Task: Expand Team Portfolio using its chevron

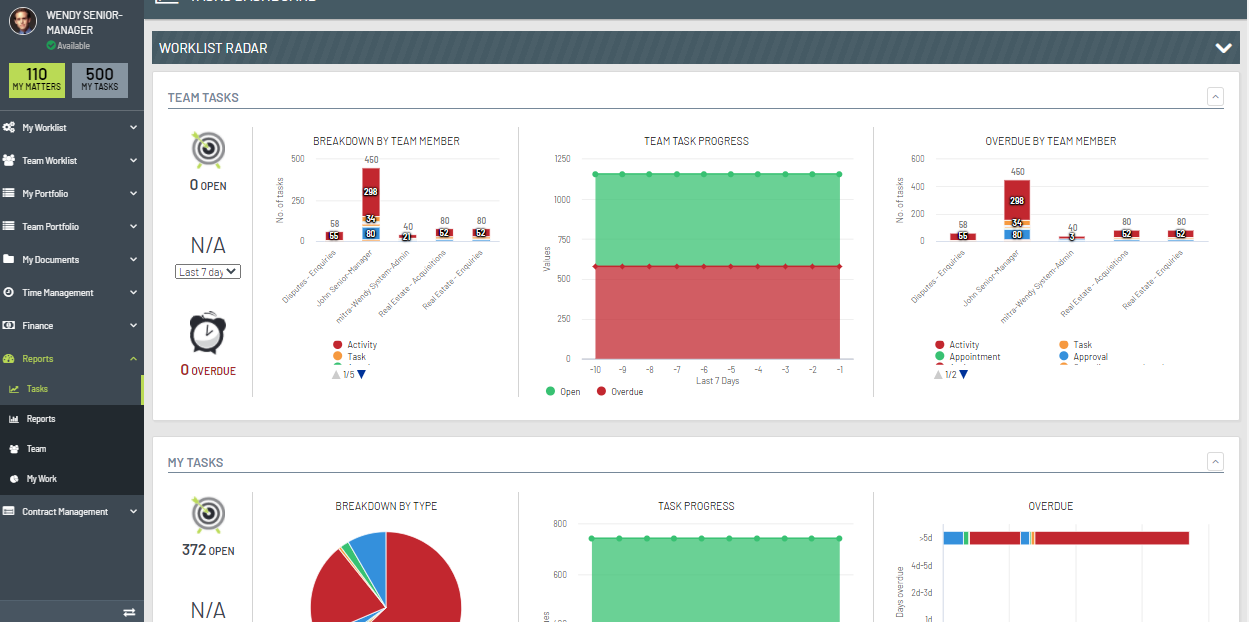Action: [134, 227]
